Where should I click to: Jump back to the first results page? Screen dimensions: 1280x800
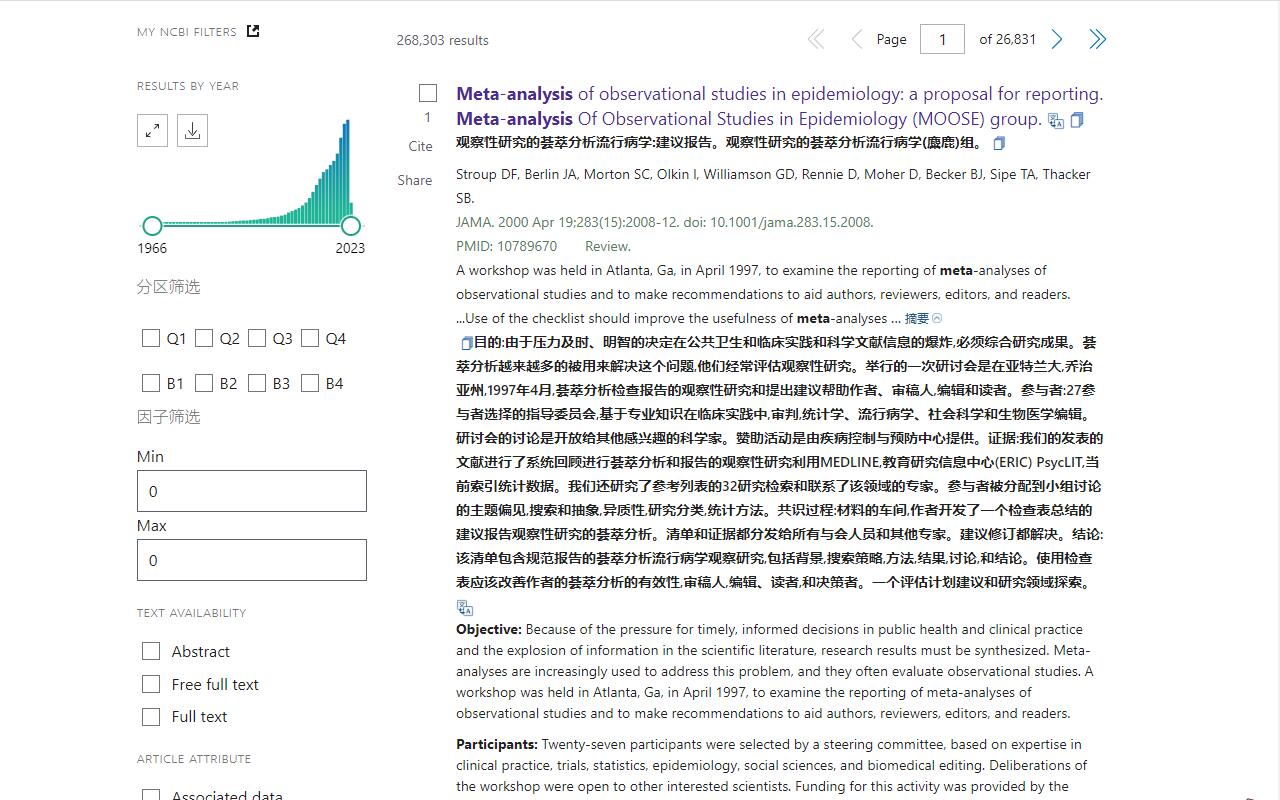[815, 39]
